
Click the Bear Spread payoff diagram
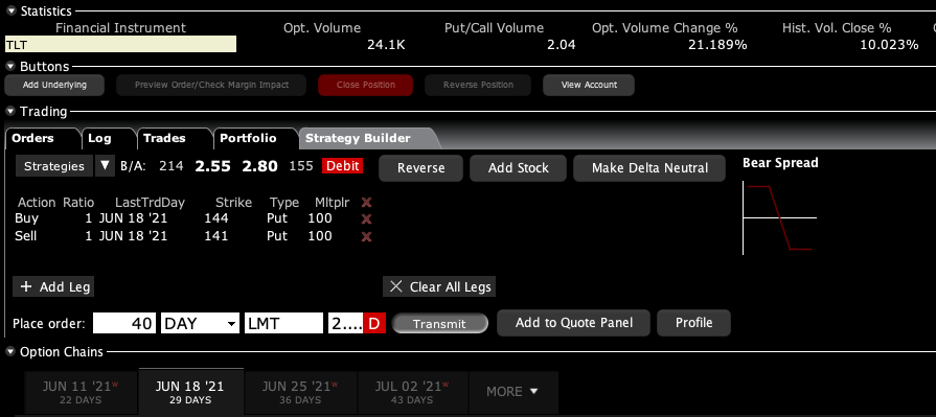click(780, 217)
